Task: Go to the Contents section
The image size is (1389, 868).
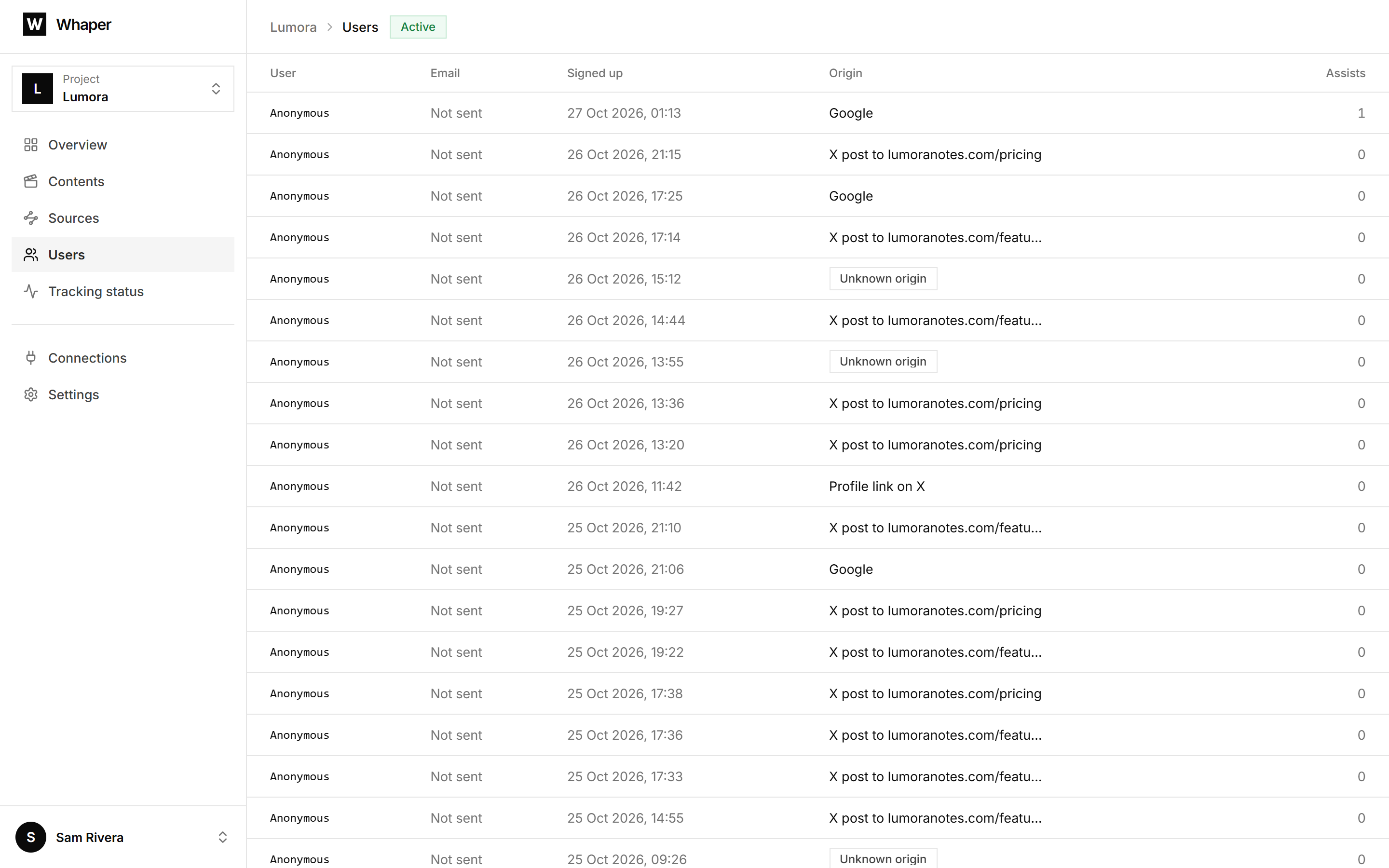Action: pyautogui.click(x=123, y=181)
